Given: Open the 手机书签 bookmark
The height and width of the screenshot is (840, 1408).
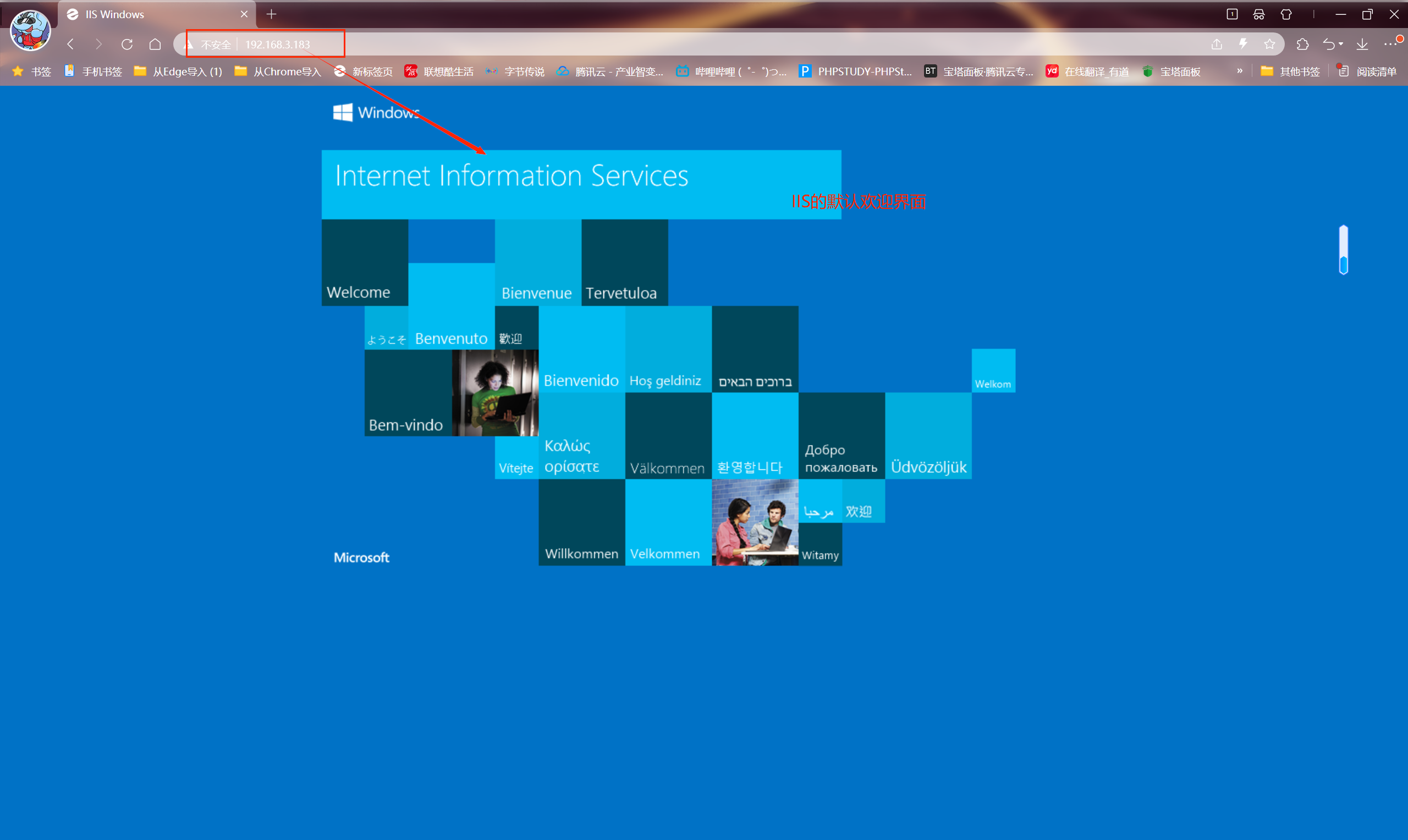Looking at the screenshot, I should (x=94, y=71).
